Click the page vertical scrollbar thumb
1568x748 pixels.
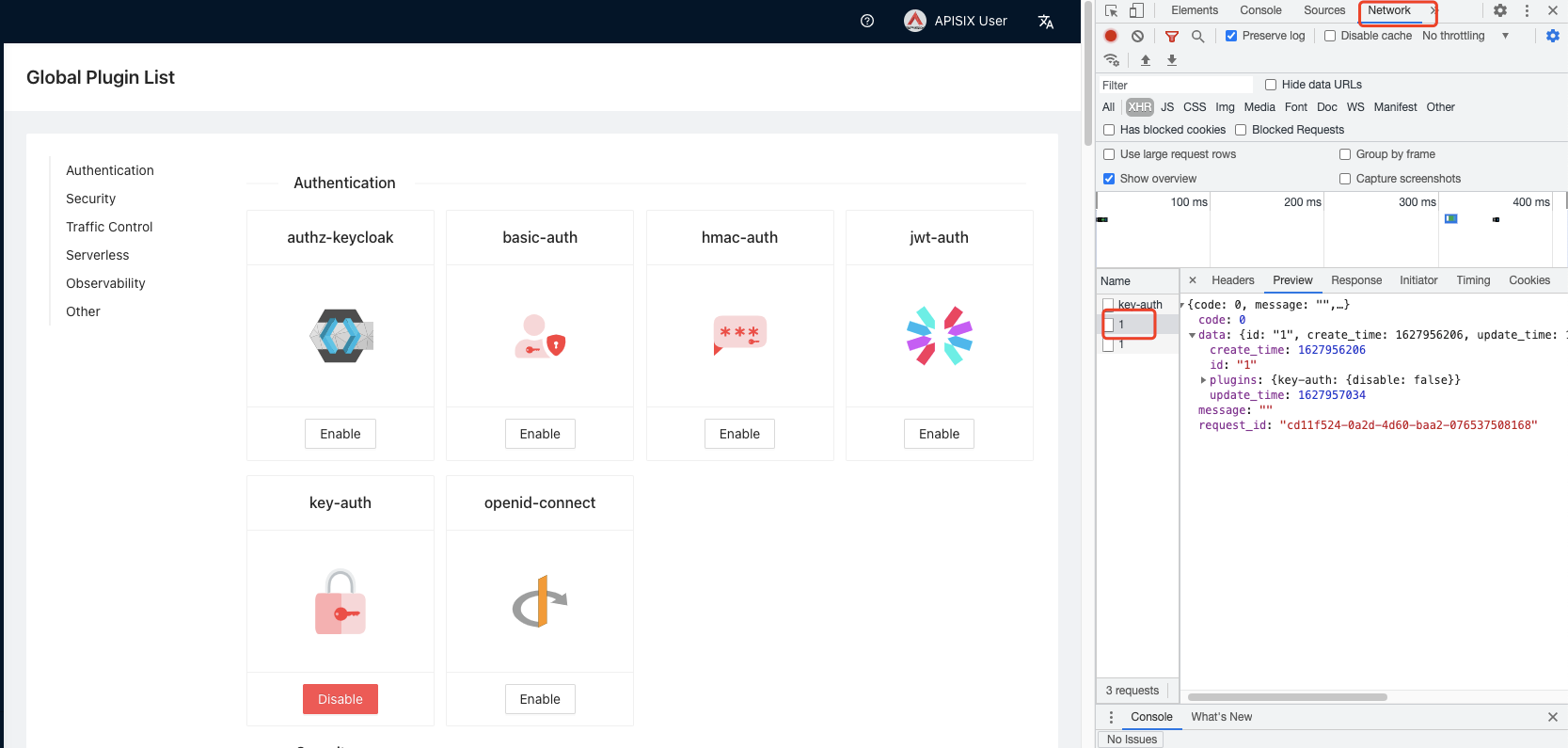tap(1088, 75)
